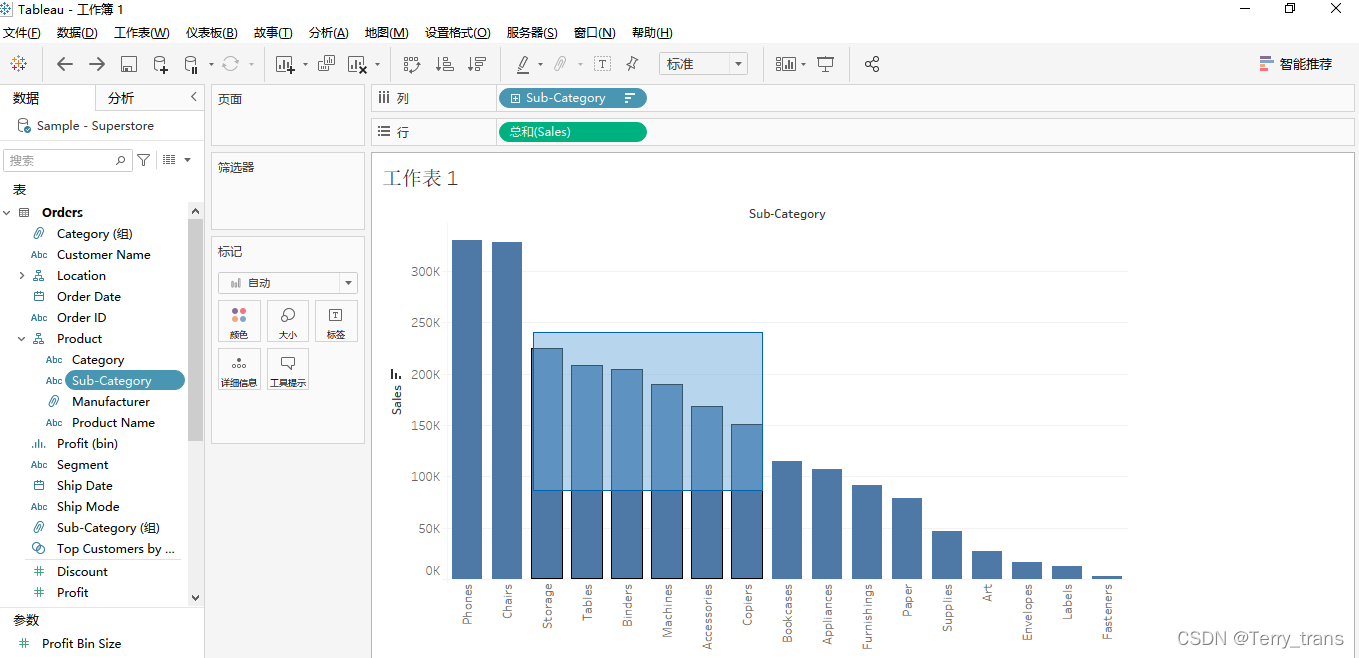Click the highlight pen icon
Screen dimensions: 1359x658
click(523, 64)
